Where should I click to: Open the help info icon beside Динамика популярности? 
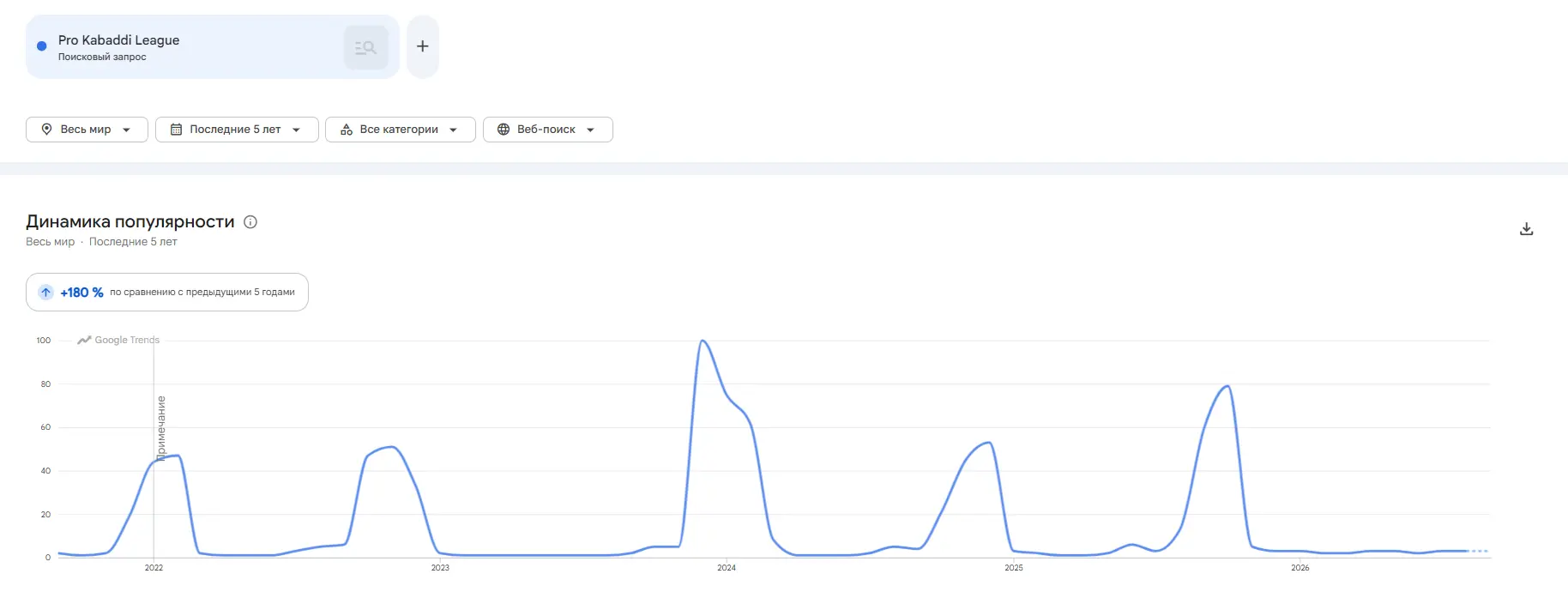tap(250, 222)
